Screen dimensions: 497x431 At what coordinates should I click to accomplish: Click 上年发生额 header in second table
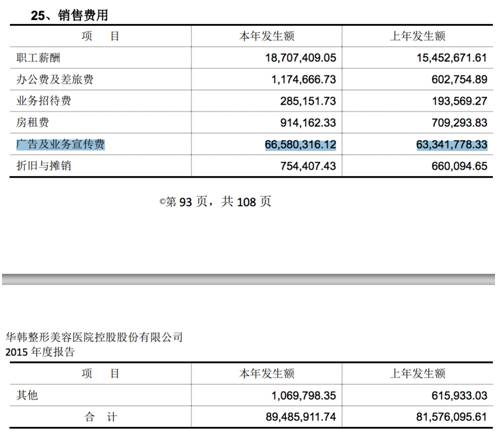tap(418, 374)
